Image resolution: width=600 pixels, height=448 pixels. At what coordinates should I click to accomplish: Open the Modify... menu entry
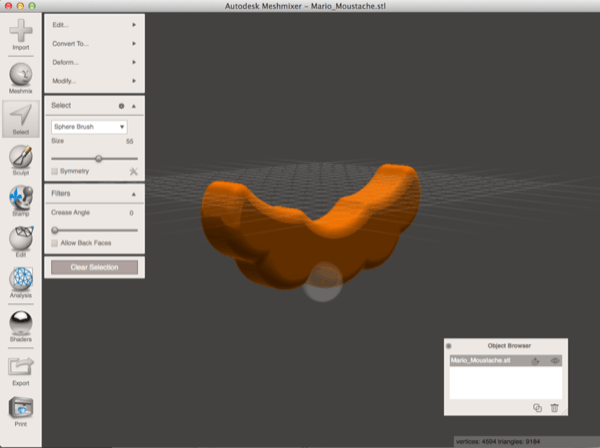tap(95, 81)
